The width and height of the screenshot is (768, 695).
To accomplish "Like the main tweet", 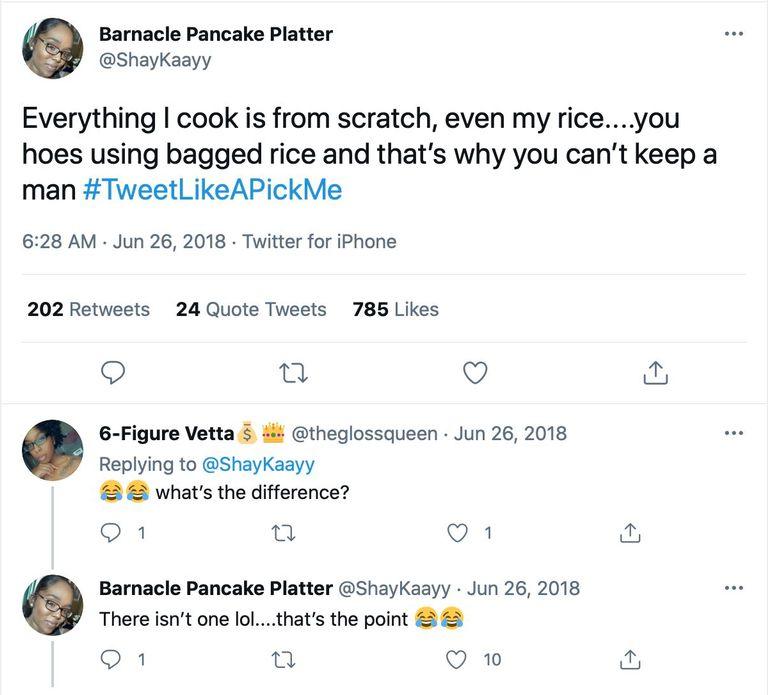I will [x=475, y=373].
